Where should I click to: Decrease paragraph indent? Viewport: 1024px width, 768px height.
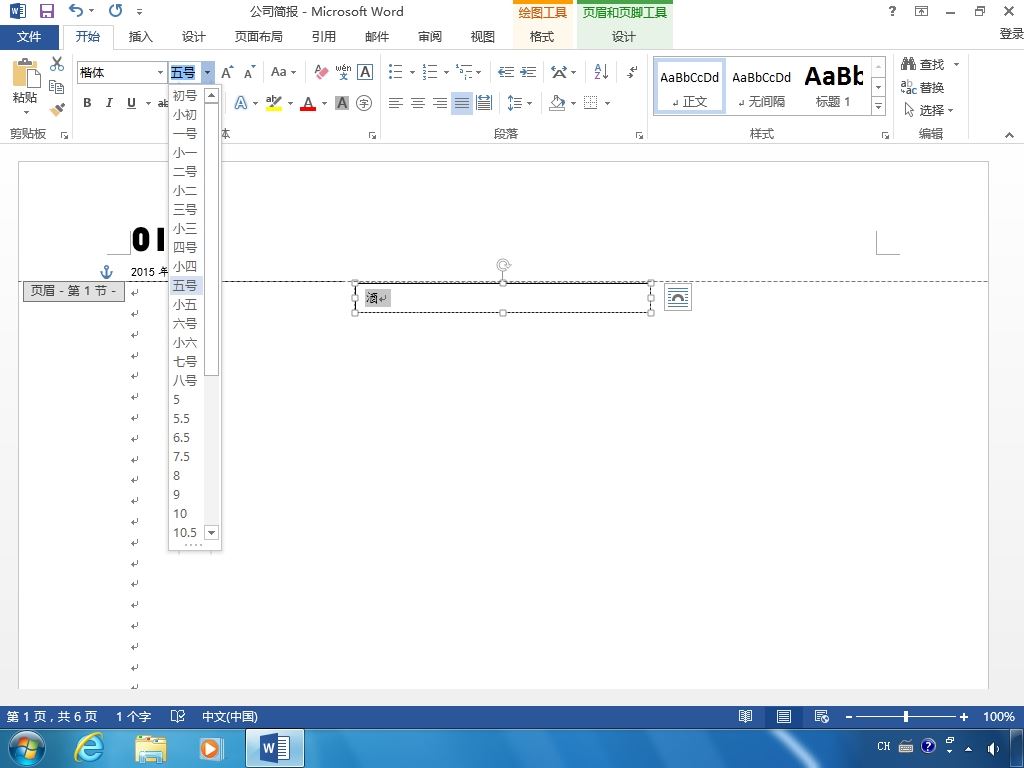tap(505, 72)
